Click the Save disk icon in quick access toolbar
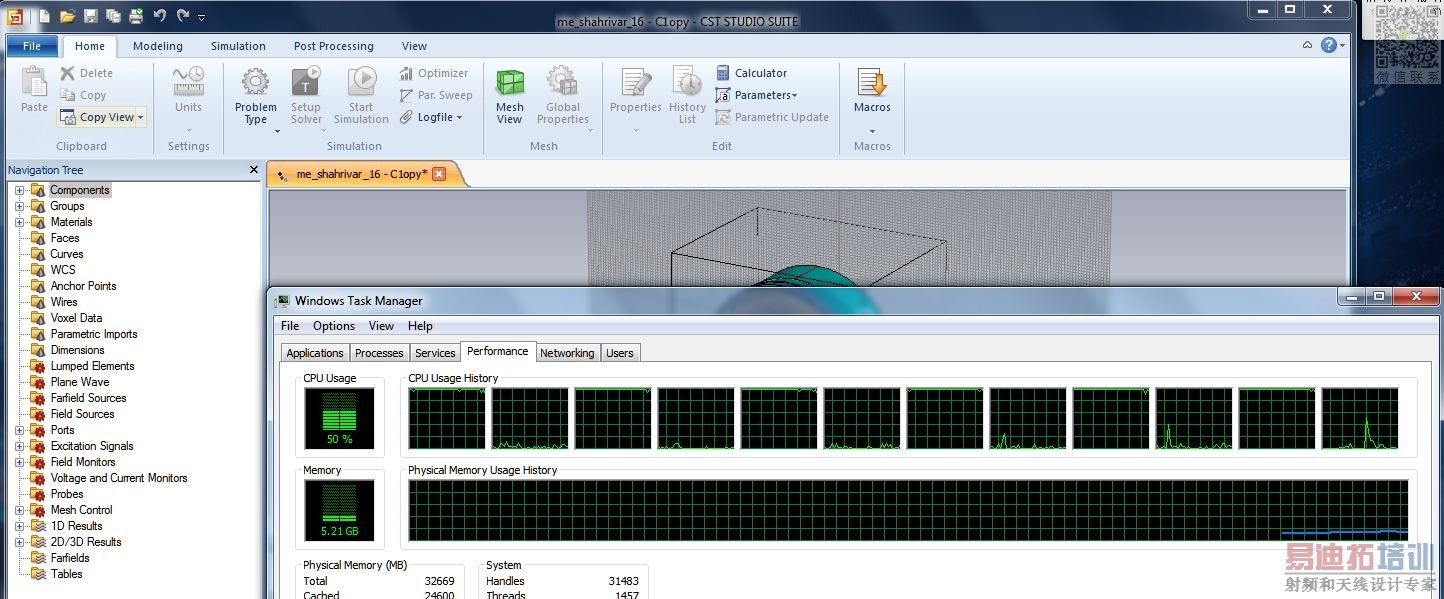This screenshot has width=1444, height=599. (x=90, y=16)
